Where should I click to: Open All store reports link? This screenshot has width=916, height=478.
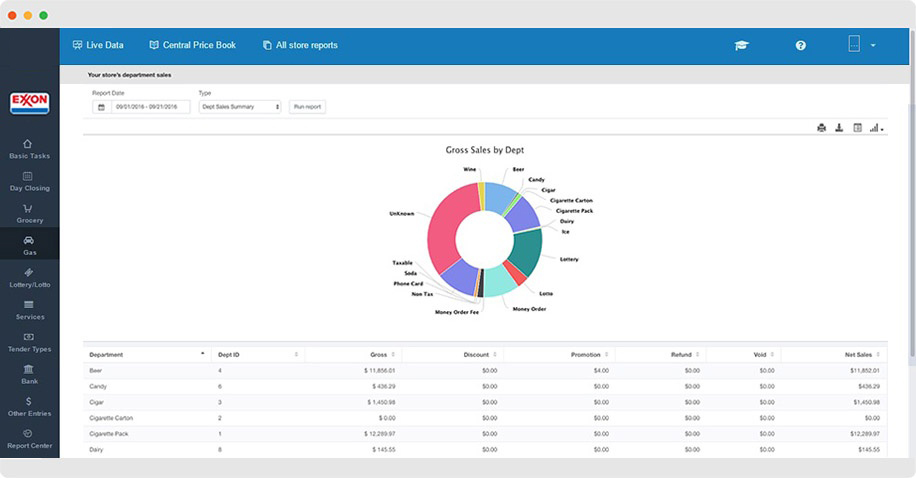pos(300,45)
